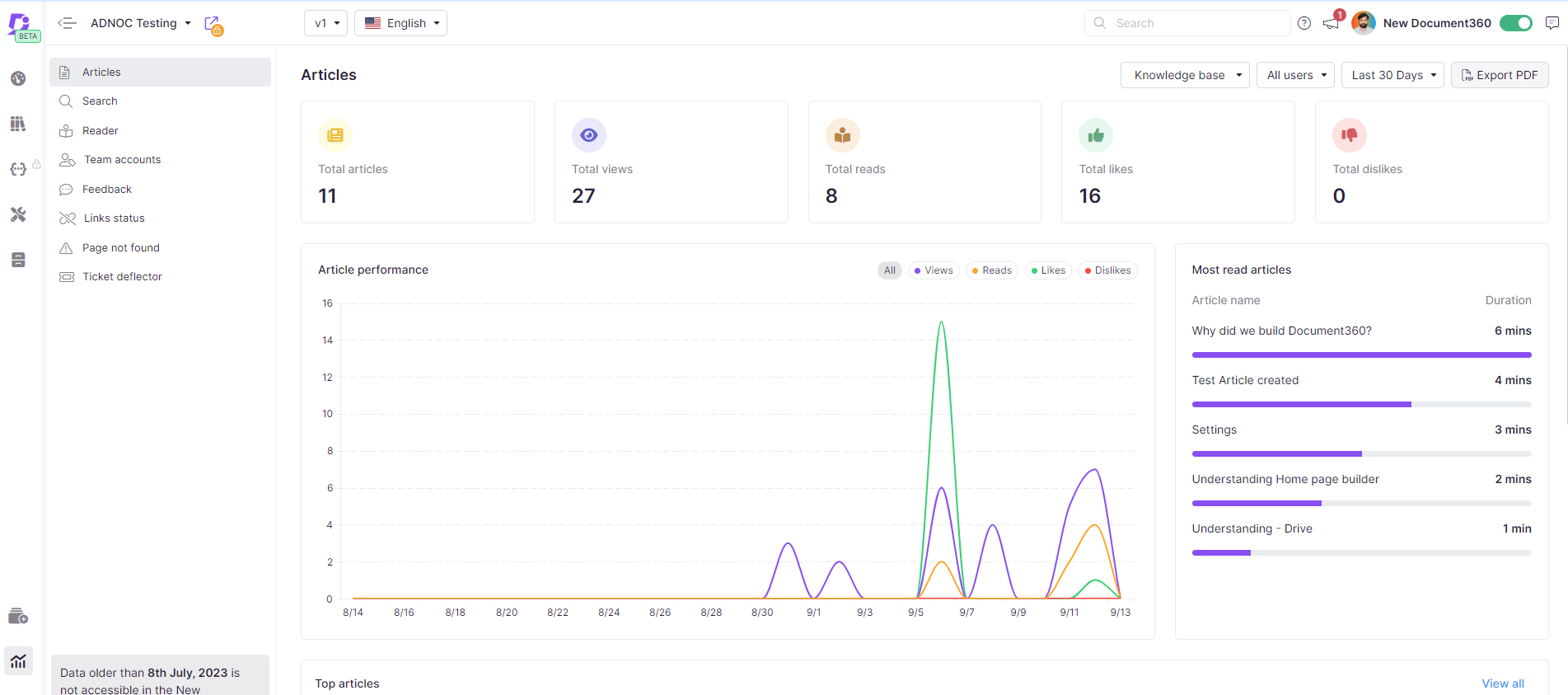1568x695 pixels.
Task: Show all series with the All chip
Action: 890,270
